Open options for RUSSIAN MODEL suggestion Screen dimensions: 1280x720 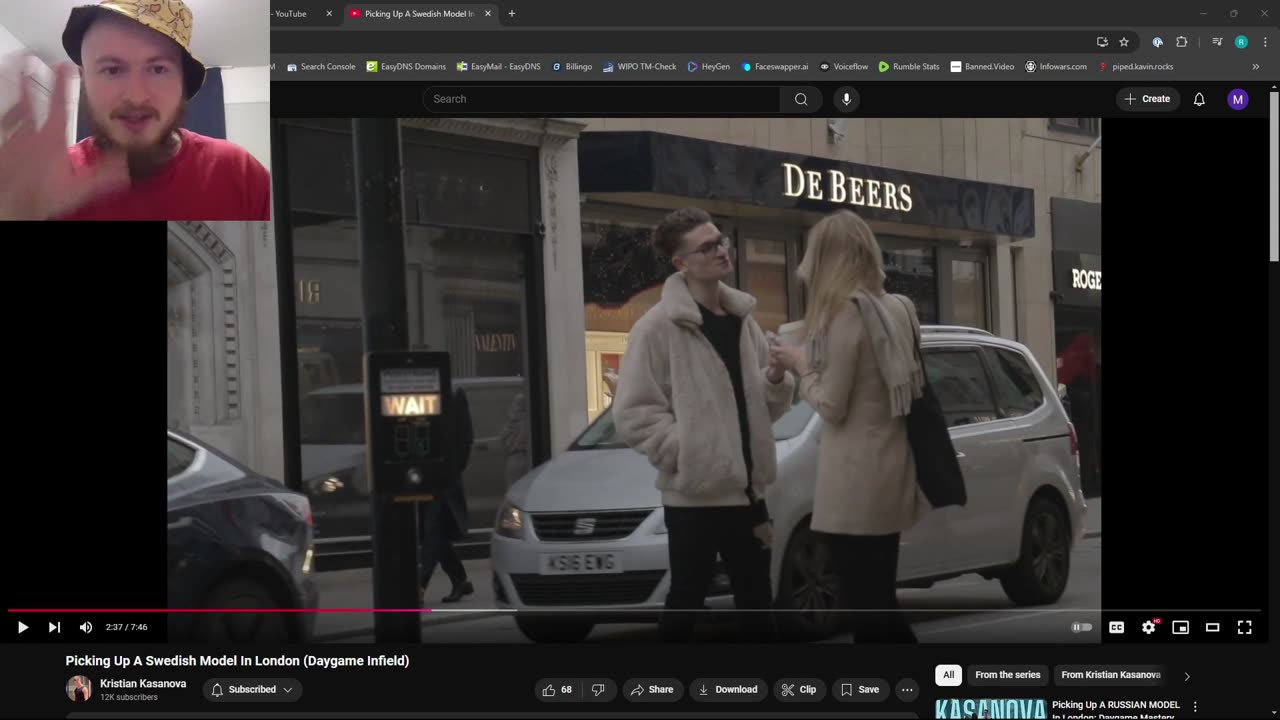[x=1195, y=707]
